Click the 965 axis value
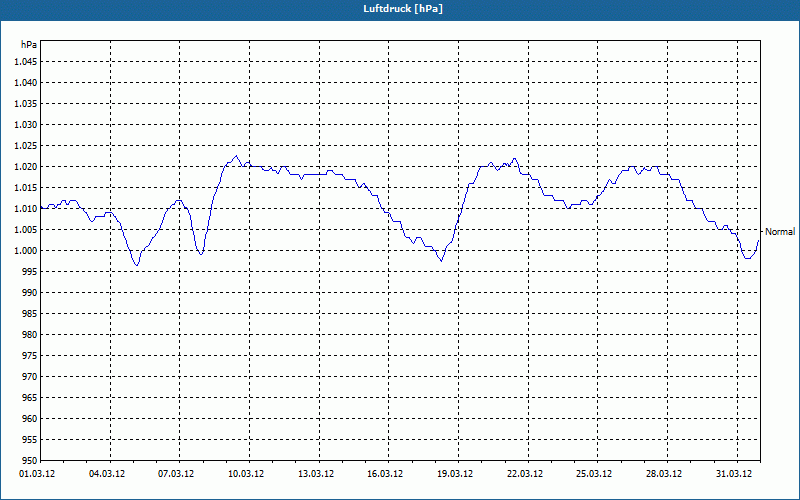 point(30,397)
